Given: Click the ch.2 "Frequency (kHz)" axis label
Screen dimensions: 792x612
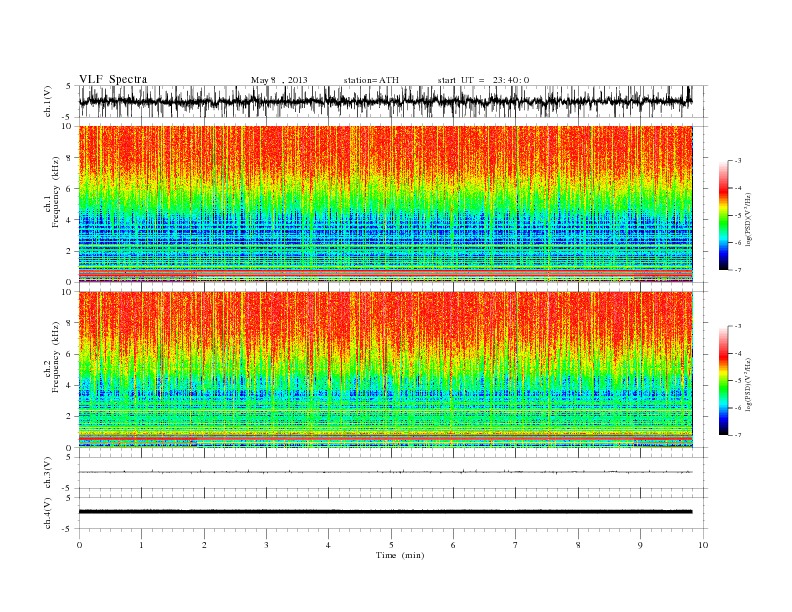Looking at the screenshot, I should [x=56, y=356].
